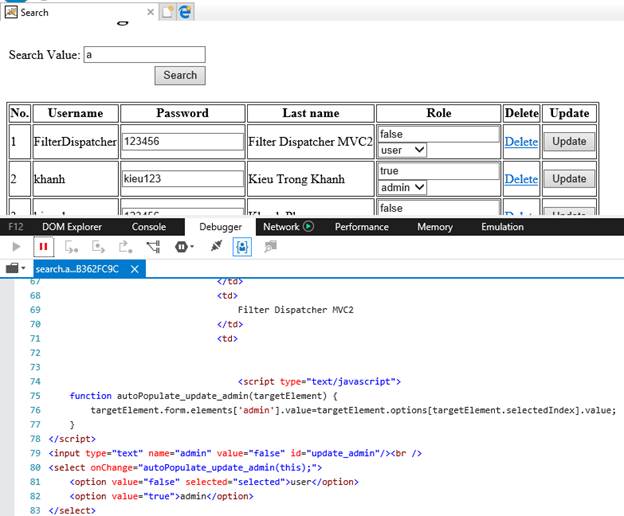The width and height of the screenshot is (624, 516).
Task: Click the function autoPopulate_update_admin code line
Action: click(x=204, y=396)
